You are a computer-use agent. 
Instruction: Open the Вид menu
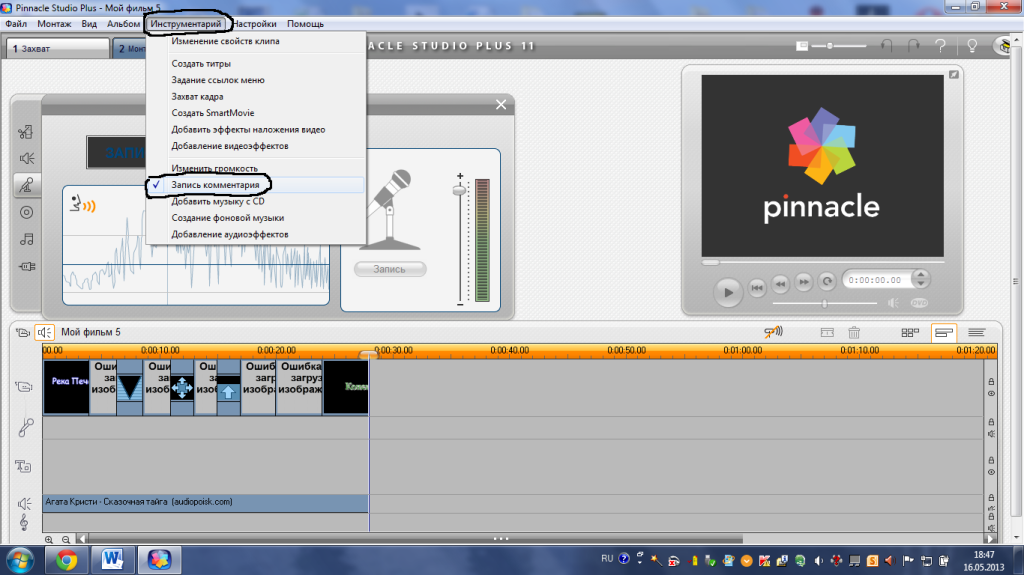89,24
